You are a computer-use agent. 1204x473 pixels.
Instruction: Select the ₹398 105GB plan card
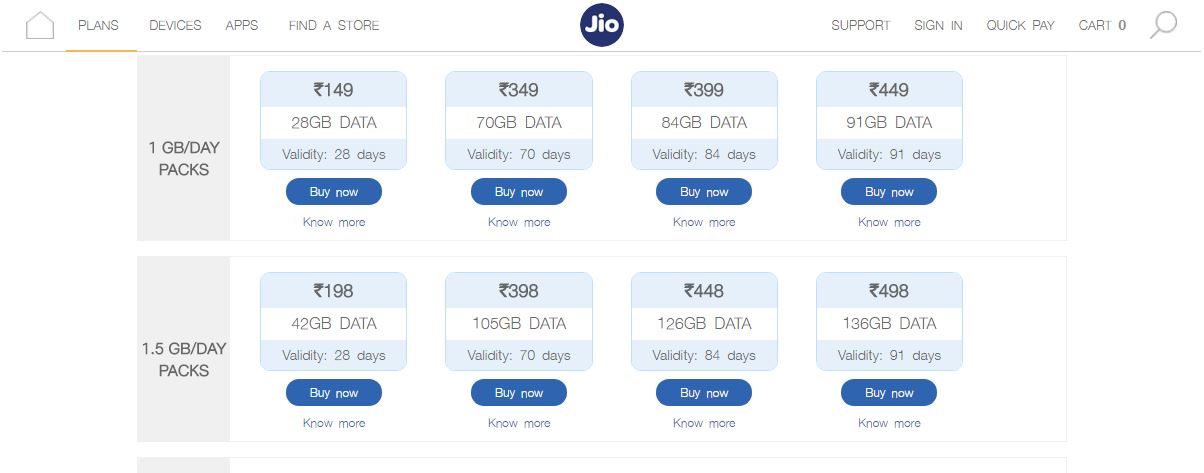point(519,321)
